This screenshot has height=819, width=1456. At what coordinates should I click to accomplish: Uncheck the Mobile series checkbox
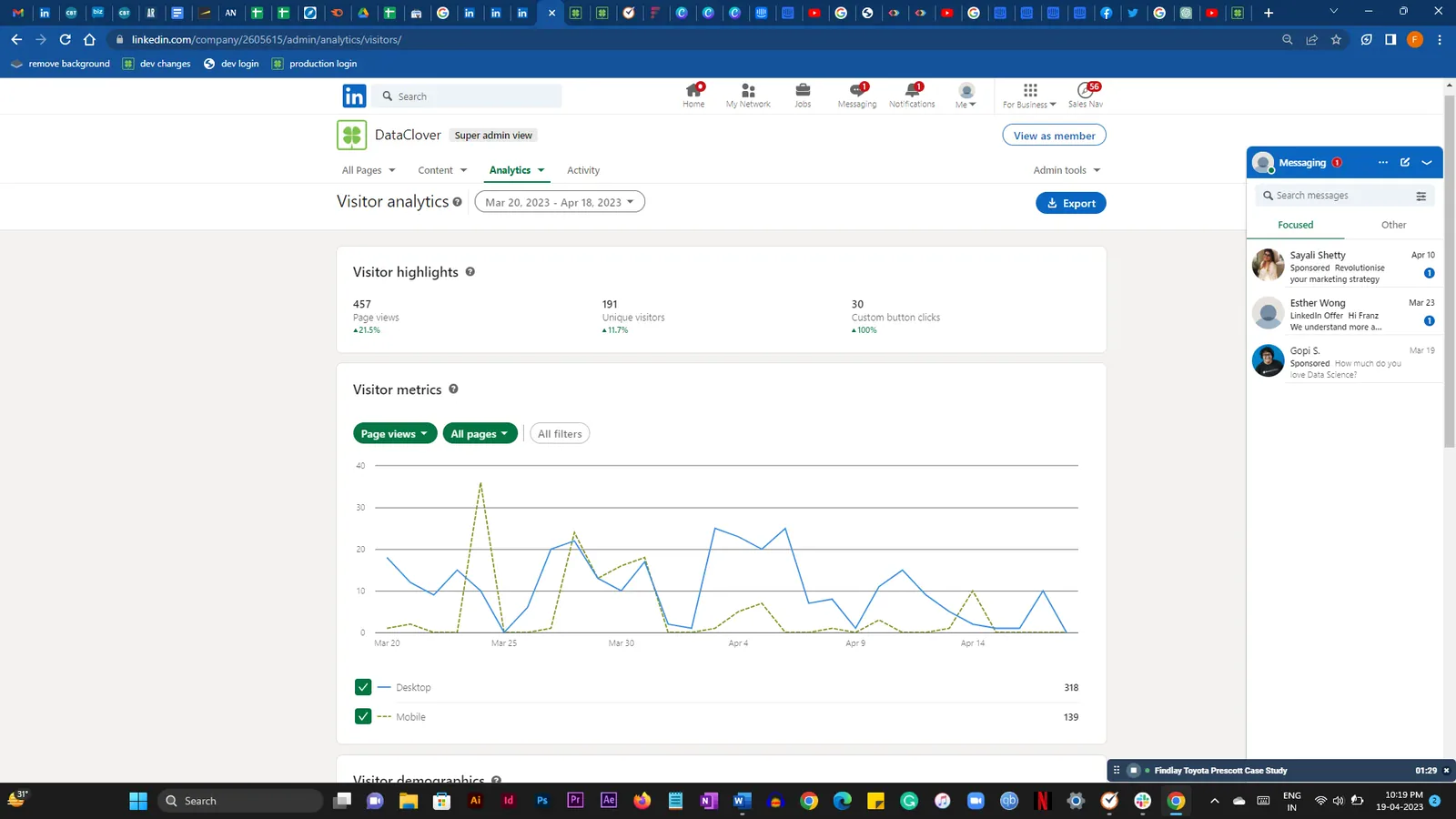click(x=363, y=716)
